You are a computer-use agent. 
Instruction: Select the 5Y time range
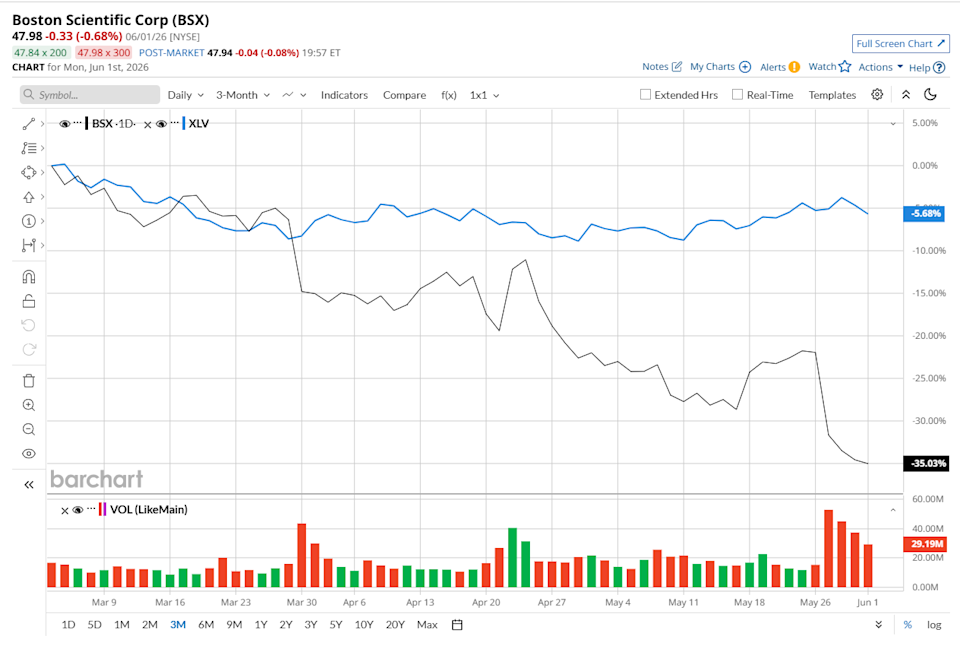point(336,625)
